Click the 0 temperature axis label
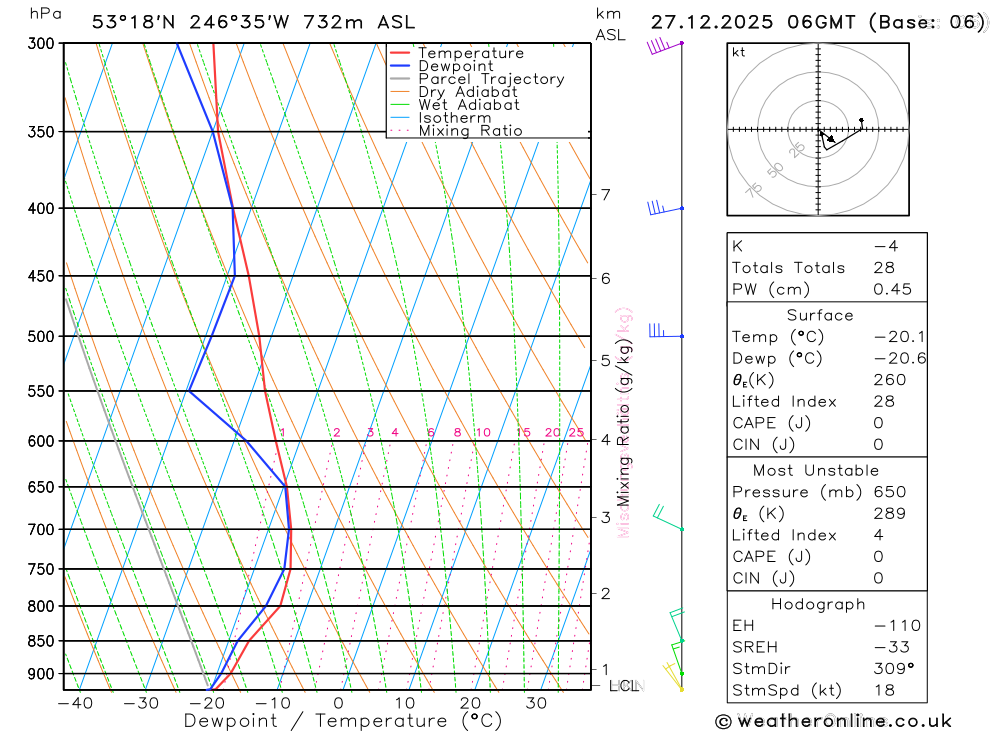Screen dimensions: 1000x733 pos(339,703)
